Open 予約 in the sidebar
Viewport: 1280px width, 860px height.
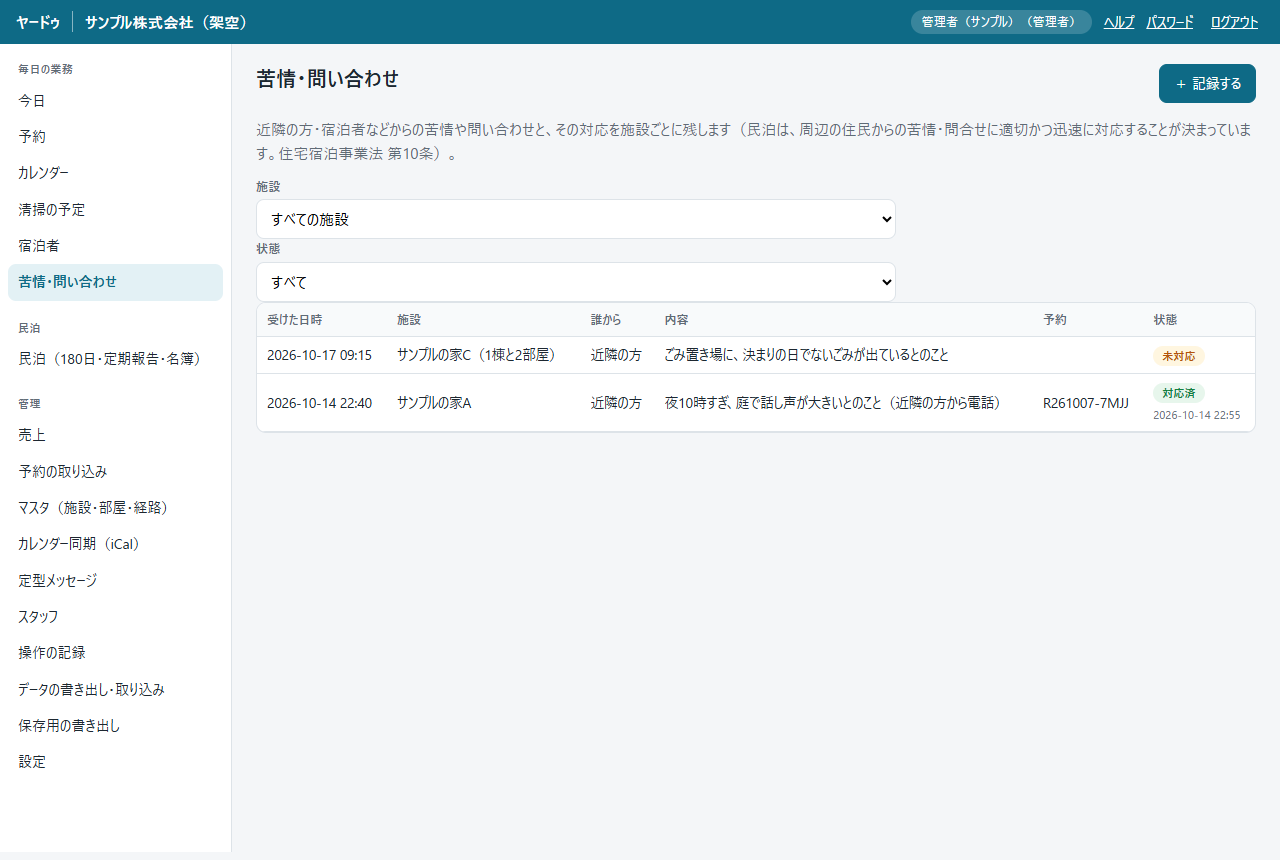115,137
